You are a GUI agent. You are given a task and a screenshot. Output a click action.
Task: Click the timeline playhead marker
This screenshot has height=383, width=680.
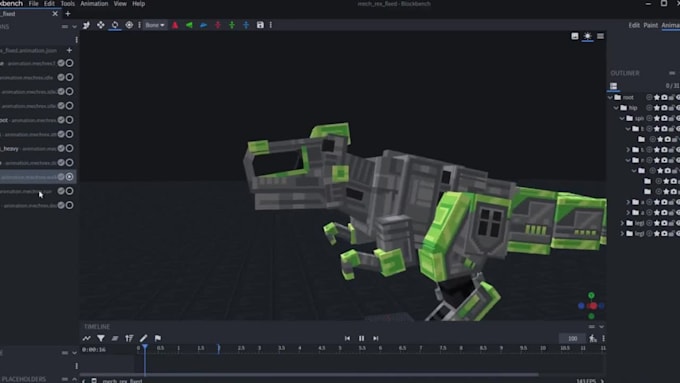pos(145,347)
